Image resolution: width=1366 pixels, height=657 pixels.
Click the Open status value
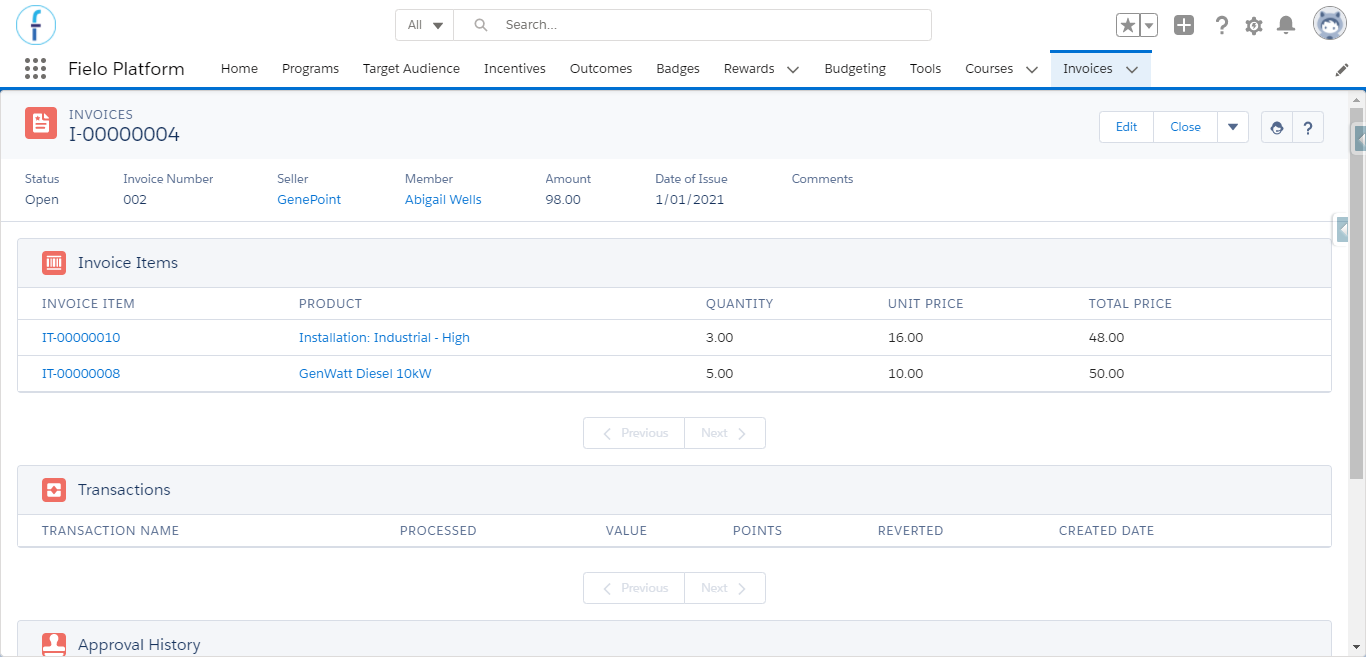pyautogui.click(x=42, y=200)
